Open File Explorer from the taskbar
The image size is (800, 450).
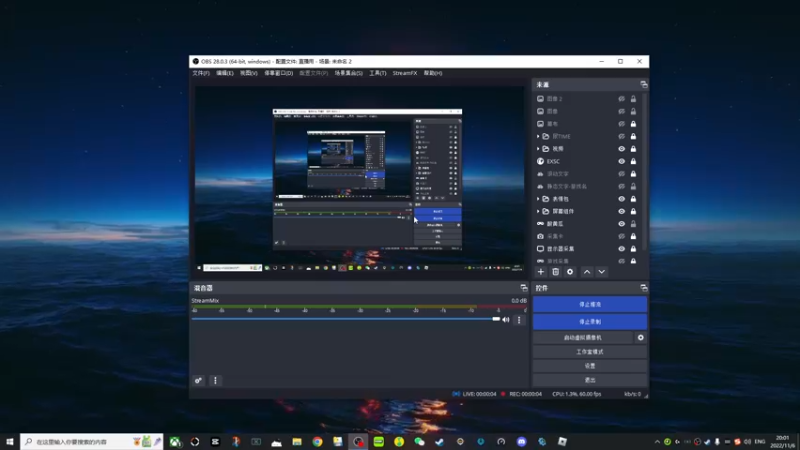pyautogui.click(x=297, y=442)
